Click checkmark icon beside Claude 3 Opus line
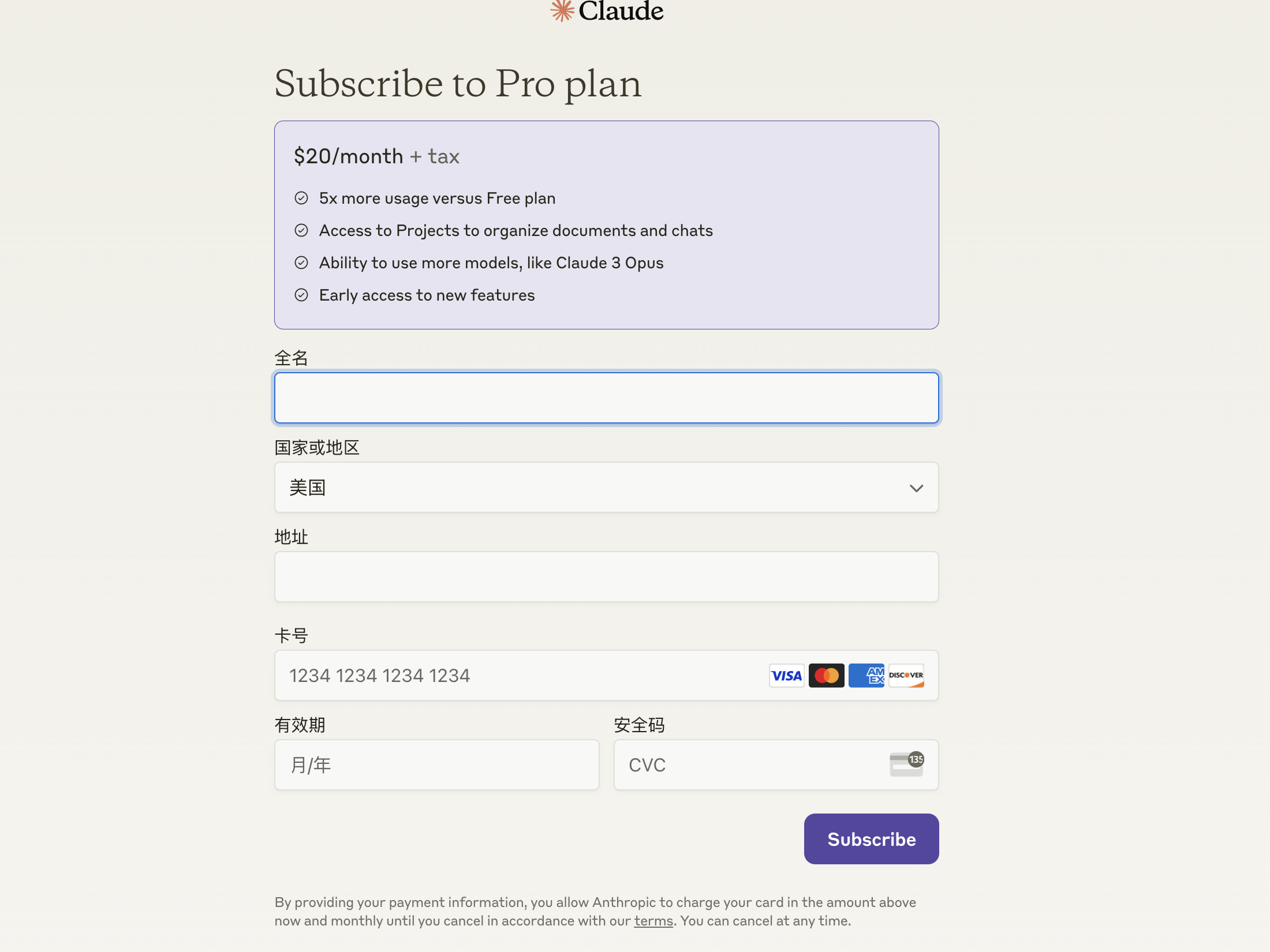Viewport: 1270px width, 952px height. (301, 263)
